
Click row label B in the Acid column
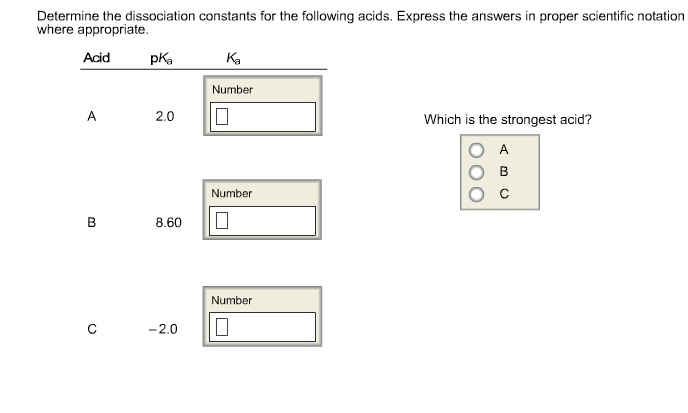(91, 221)
